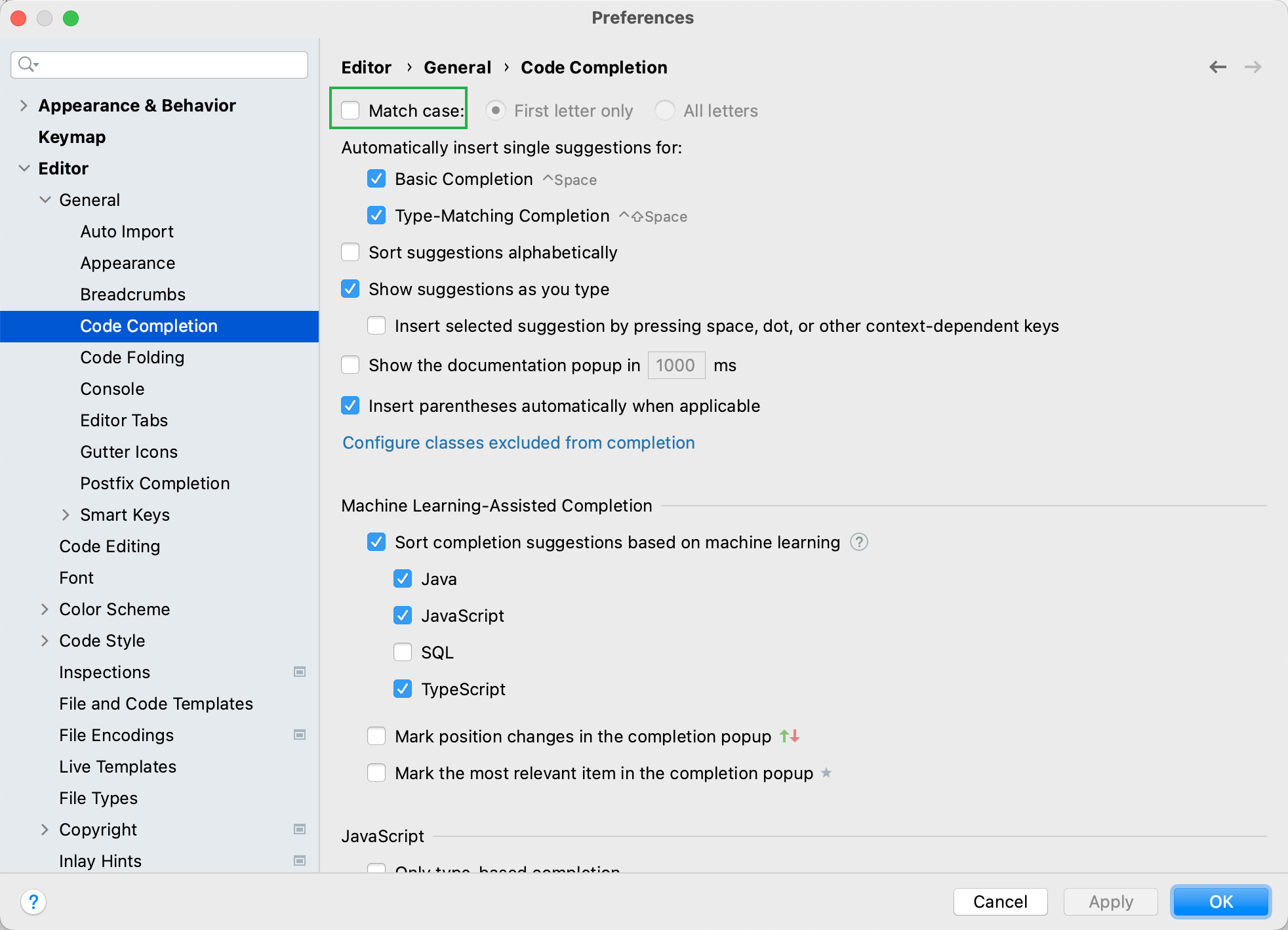Click the project-level icon next to File Encodings
The height and width of the screenshot is (930, 1288).
click(x=300, y=735)
